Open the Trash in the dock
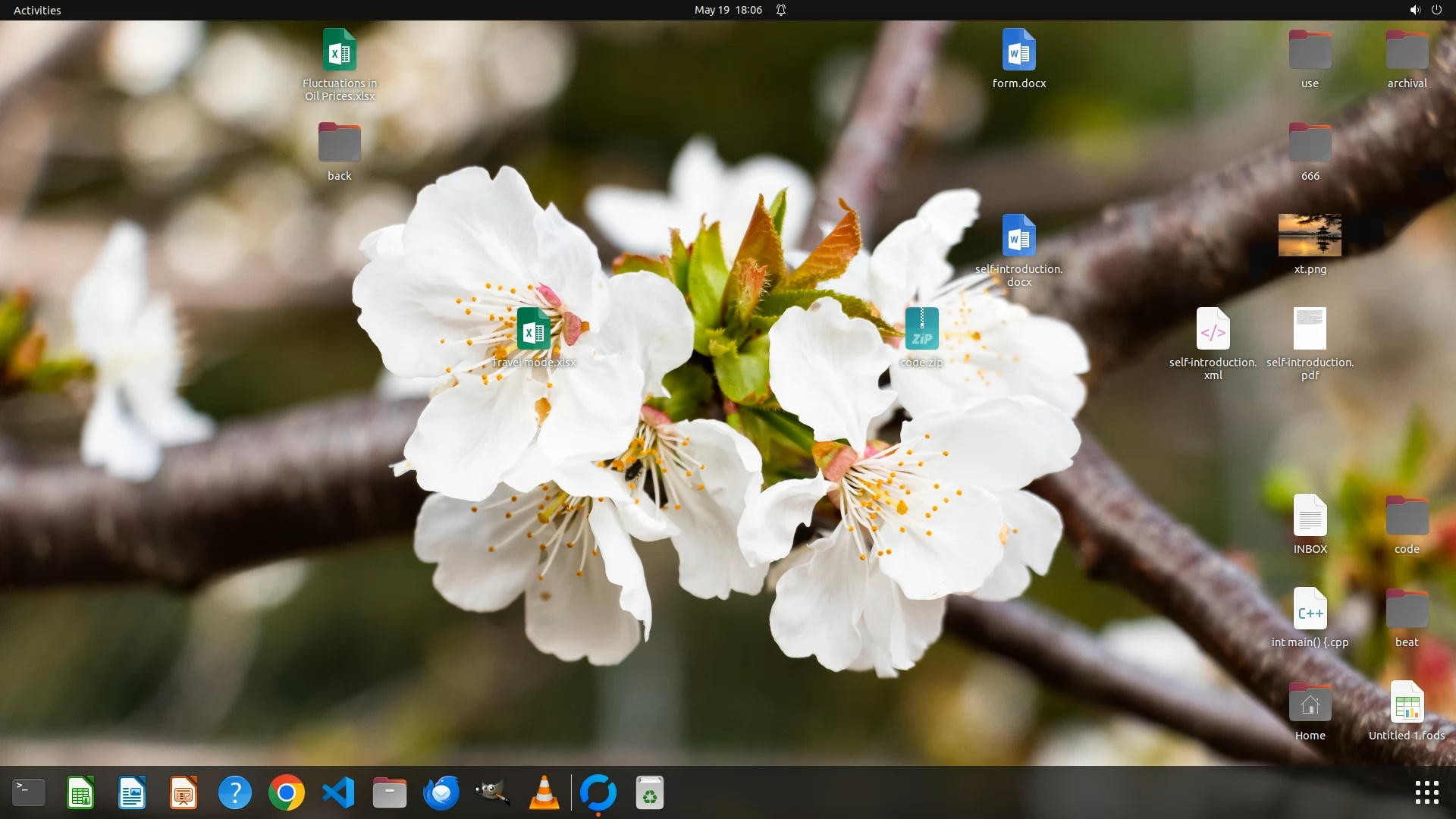Viewport: 1456px width, 819px height. click(x=649, y=792)
